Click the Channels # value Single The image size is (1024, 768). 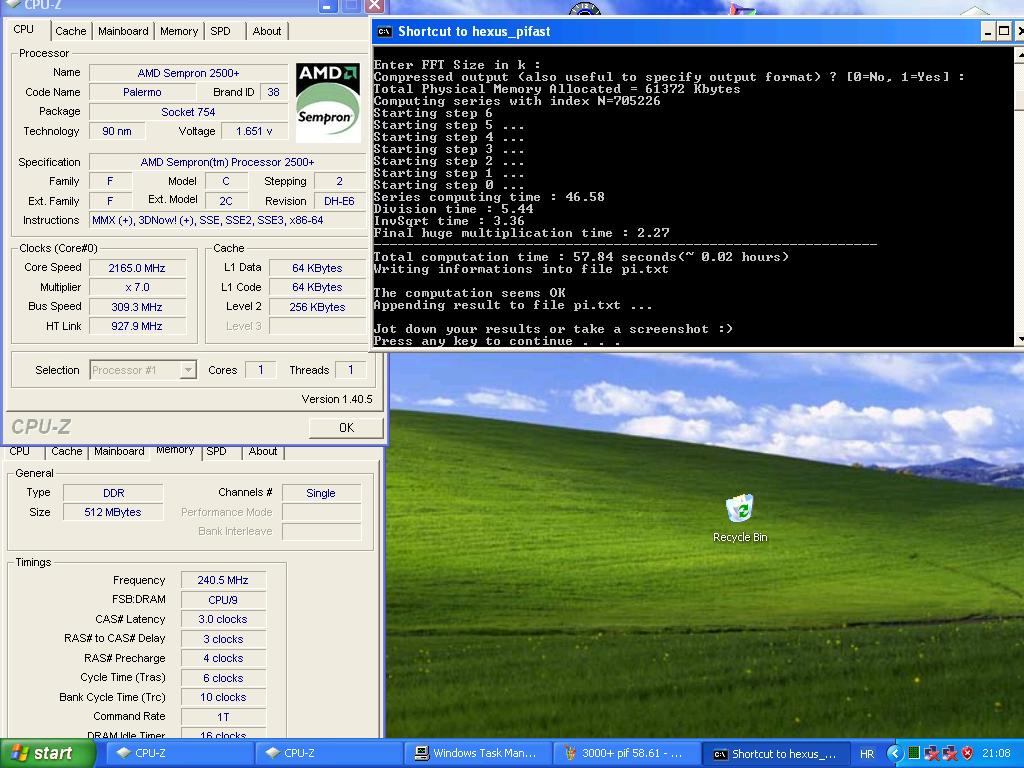[x=321, y=493]
